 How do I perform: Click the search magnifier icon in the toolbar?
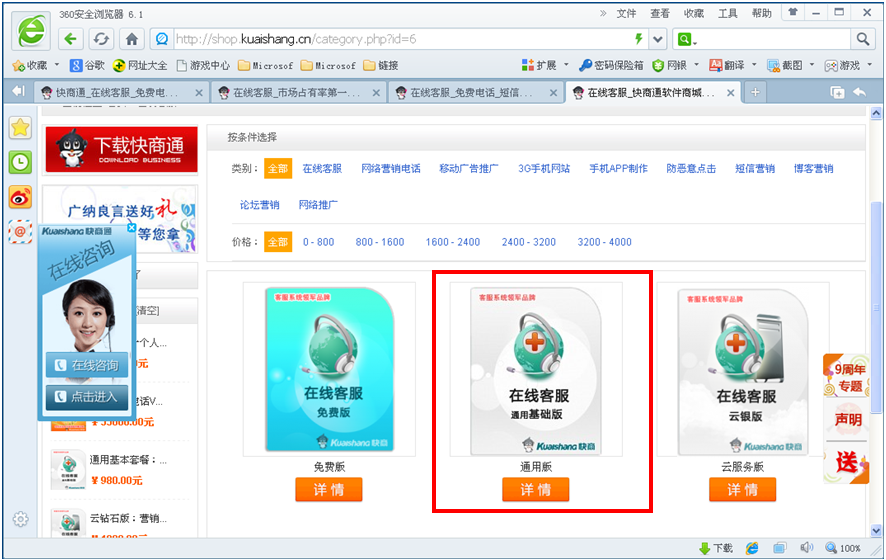863,39
